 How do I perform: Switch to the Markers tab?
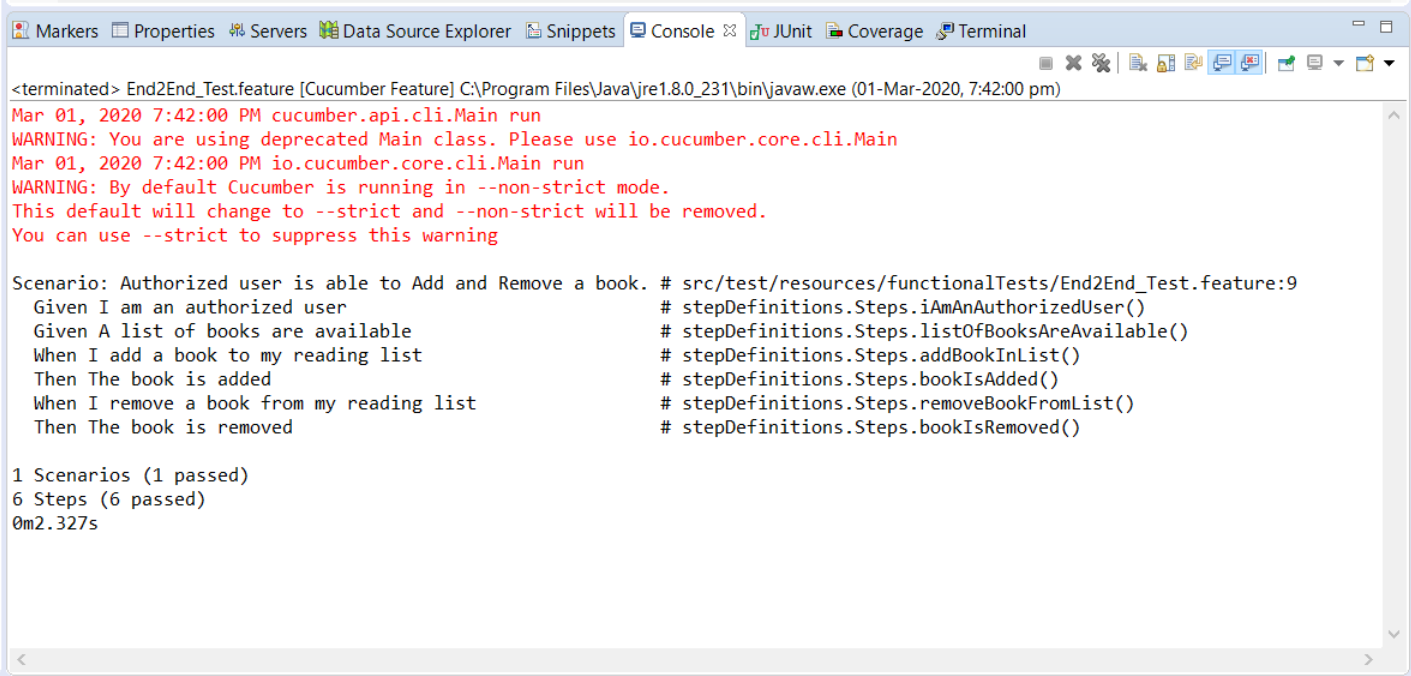[55, 31]
